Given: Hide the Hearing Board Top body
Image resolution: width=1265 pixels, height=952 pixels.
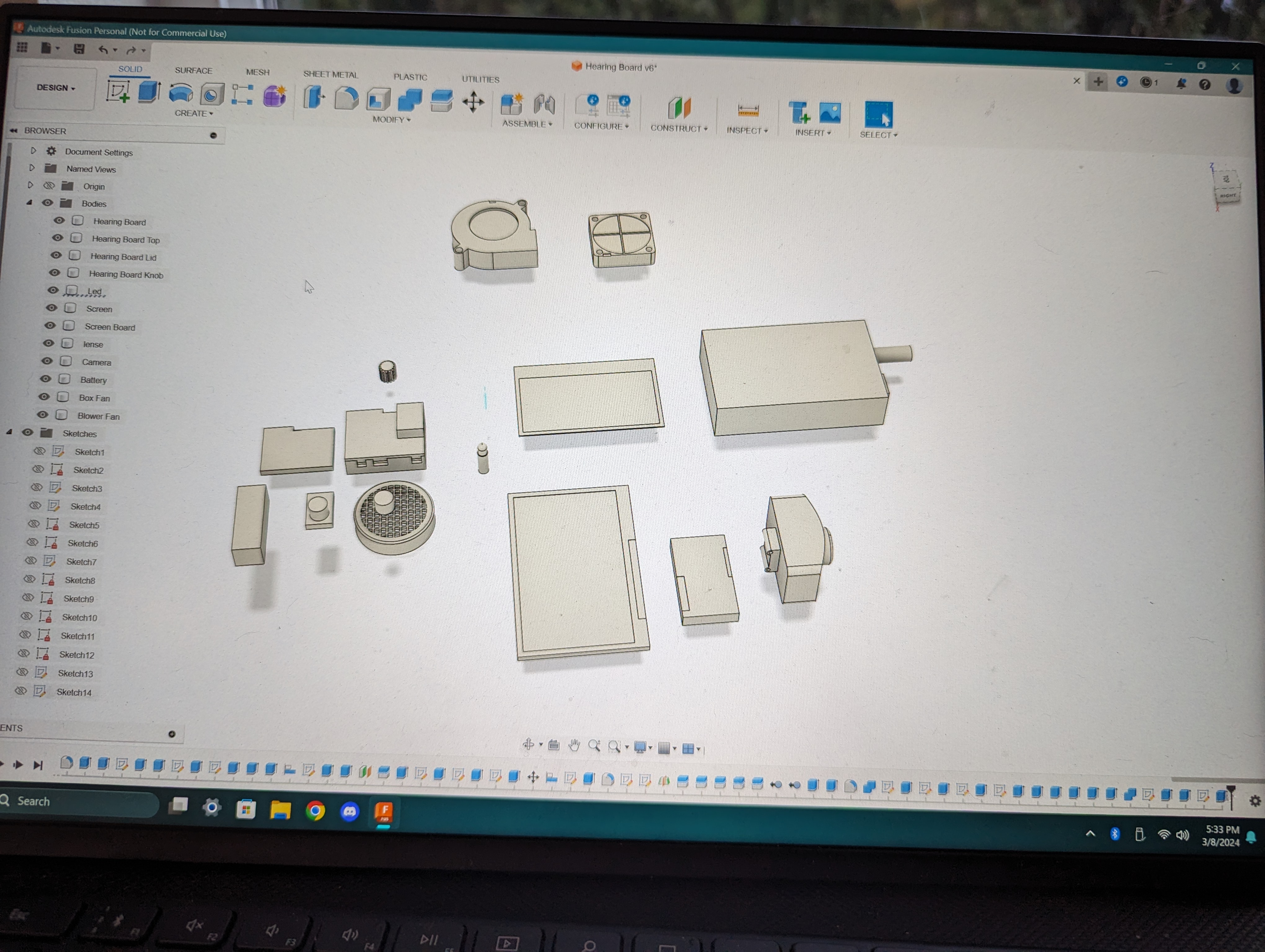Looking at the screenshot, I should pyautogui.click(x=58, y=238).
